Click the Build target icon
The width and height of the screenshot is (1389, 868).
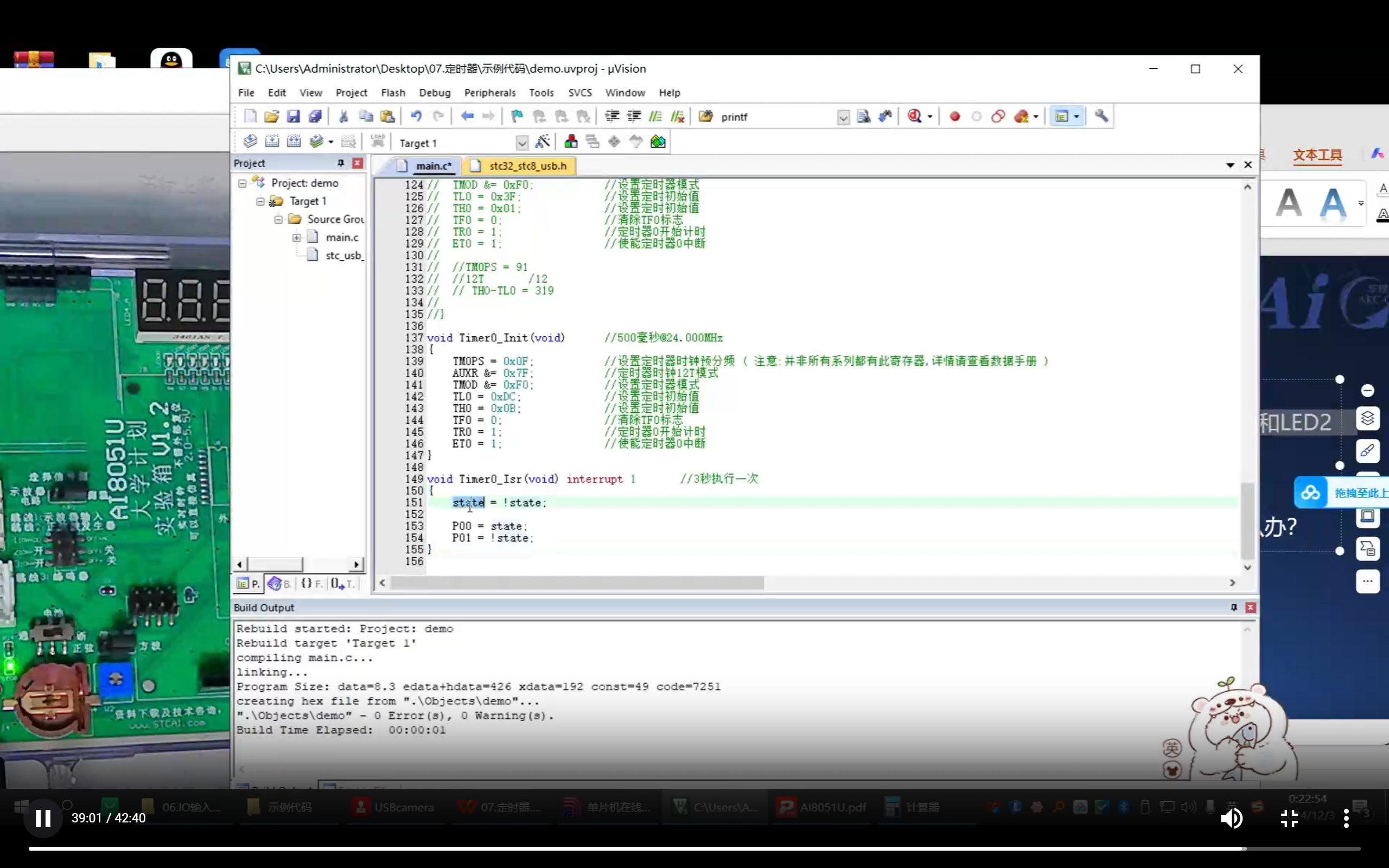[272, 141]
